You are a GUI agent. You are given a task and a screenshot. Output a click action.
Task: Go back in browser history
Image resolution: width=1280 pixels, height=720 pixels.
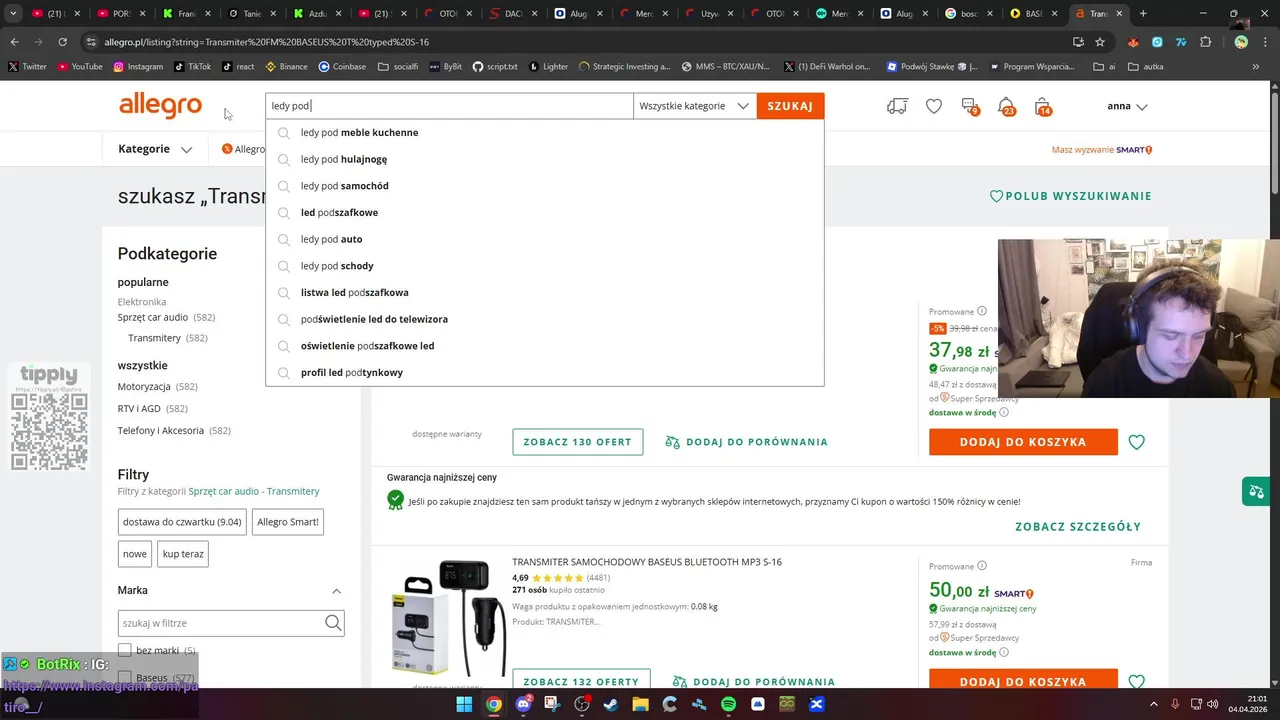point(14,42)
